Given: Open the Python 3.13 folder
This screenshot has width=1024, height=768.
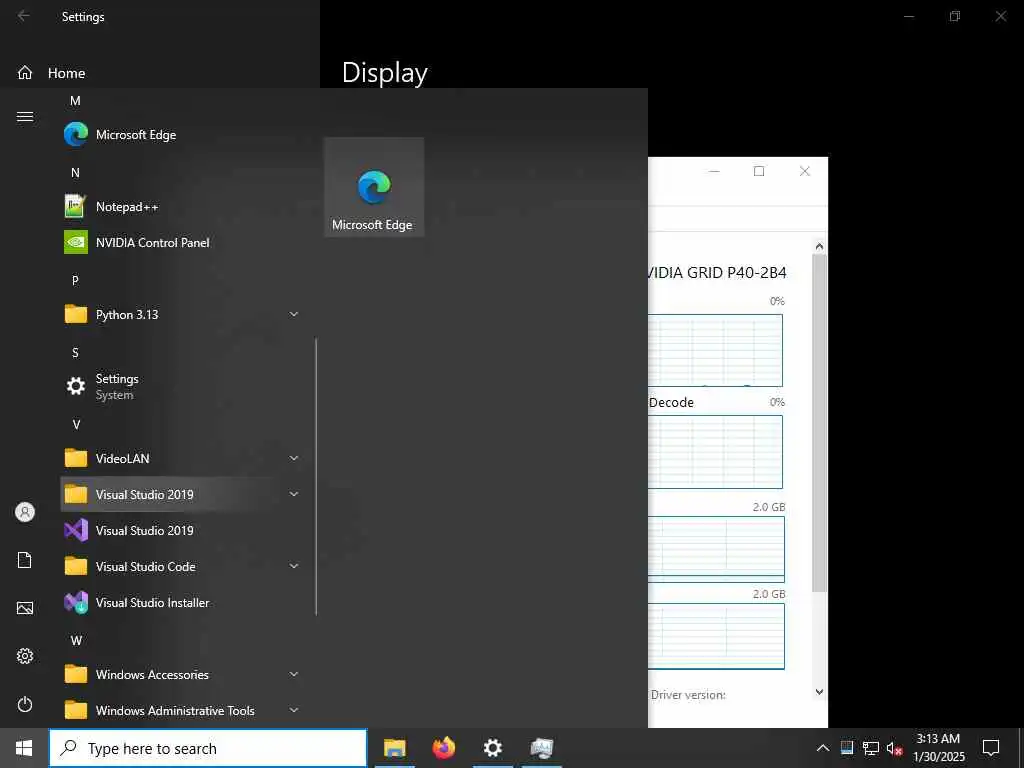Looking at the screenshot, I should click(183, 314).
